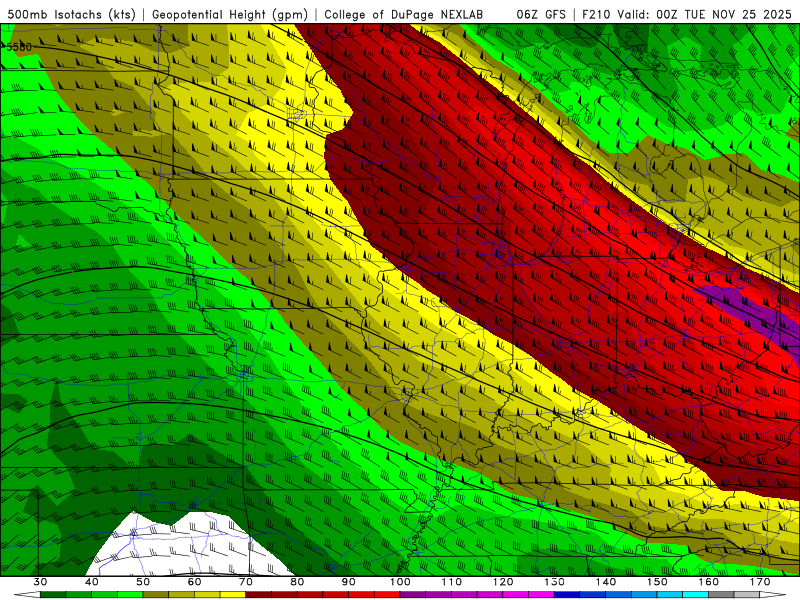
Task: Click the 5580 height contour label
Action: (19, 47)
